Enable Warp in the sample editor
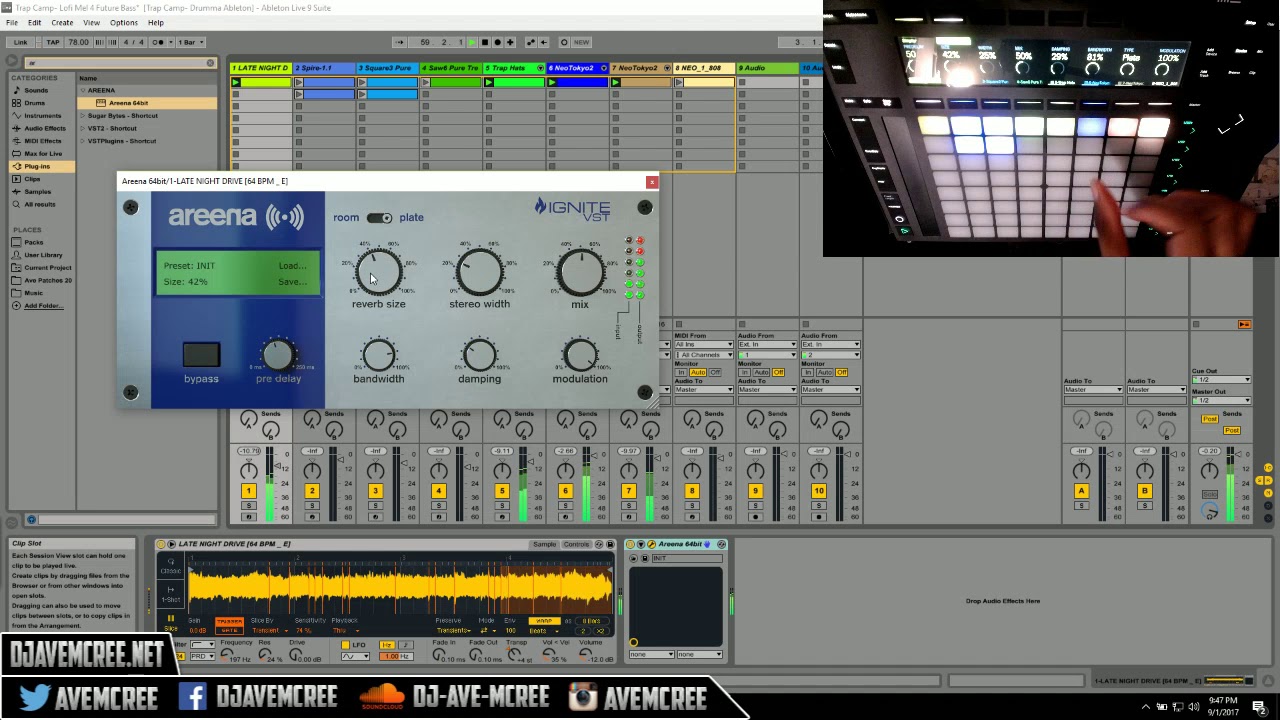Viewport: 1280px width, 720px height. tap(545, 621)
